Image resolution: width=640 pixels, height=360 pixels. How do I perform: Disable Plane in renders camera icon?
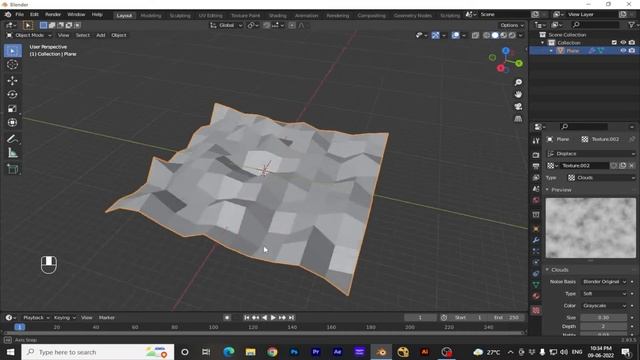coord(632,51)
